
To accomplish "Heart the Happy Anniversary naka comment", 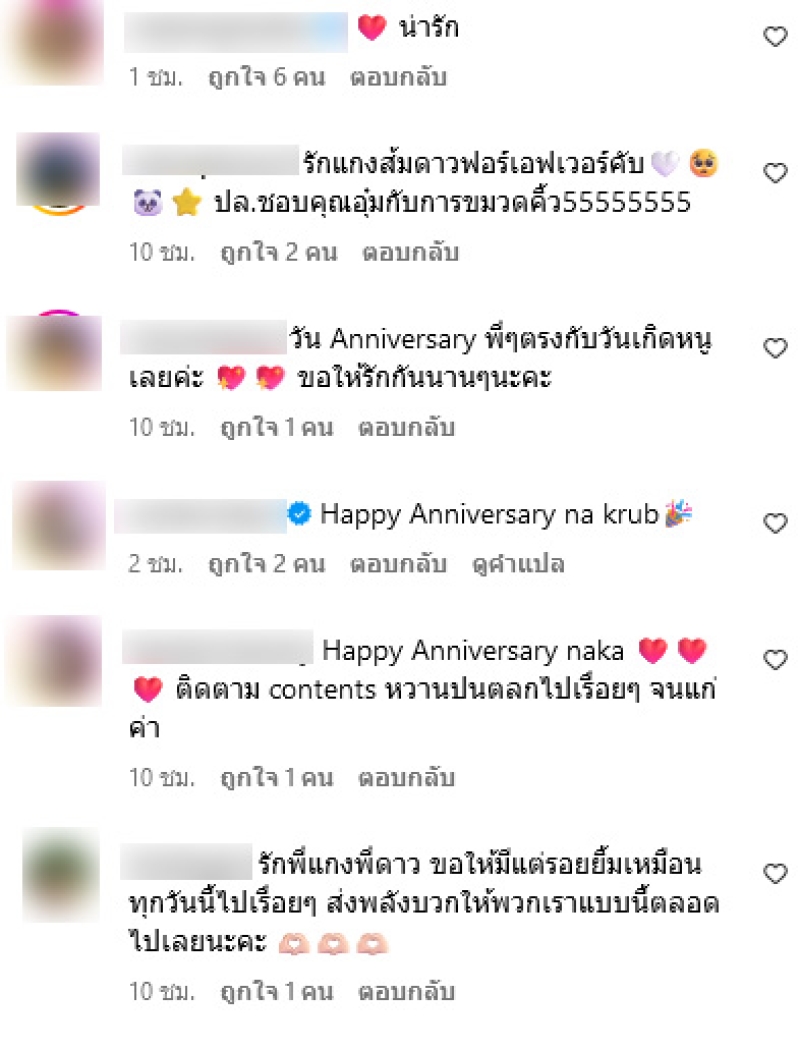I will [775, 660].
